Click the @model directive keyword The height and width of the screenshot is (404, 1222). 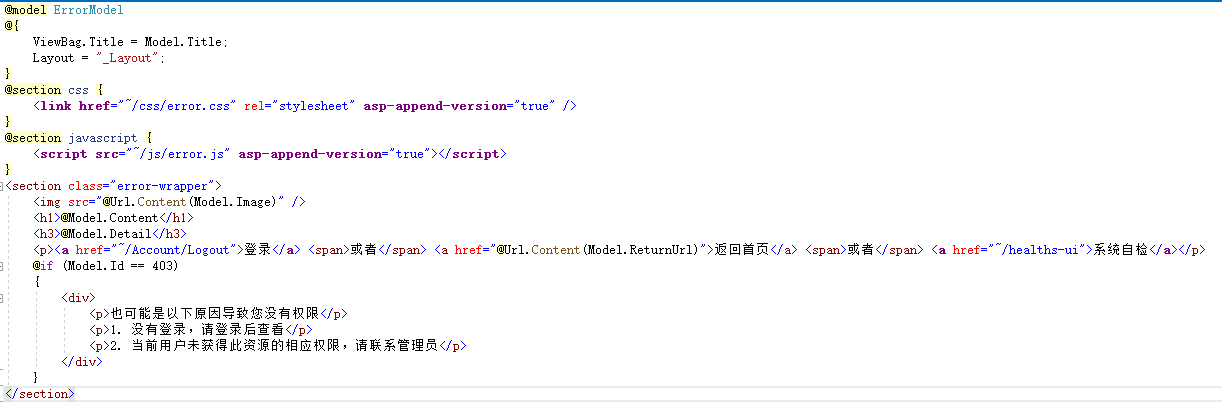coord(25,9)
